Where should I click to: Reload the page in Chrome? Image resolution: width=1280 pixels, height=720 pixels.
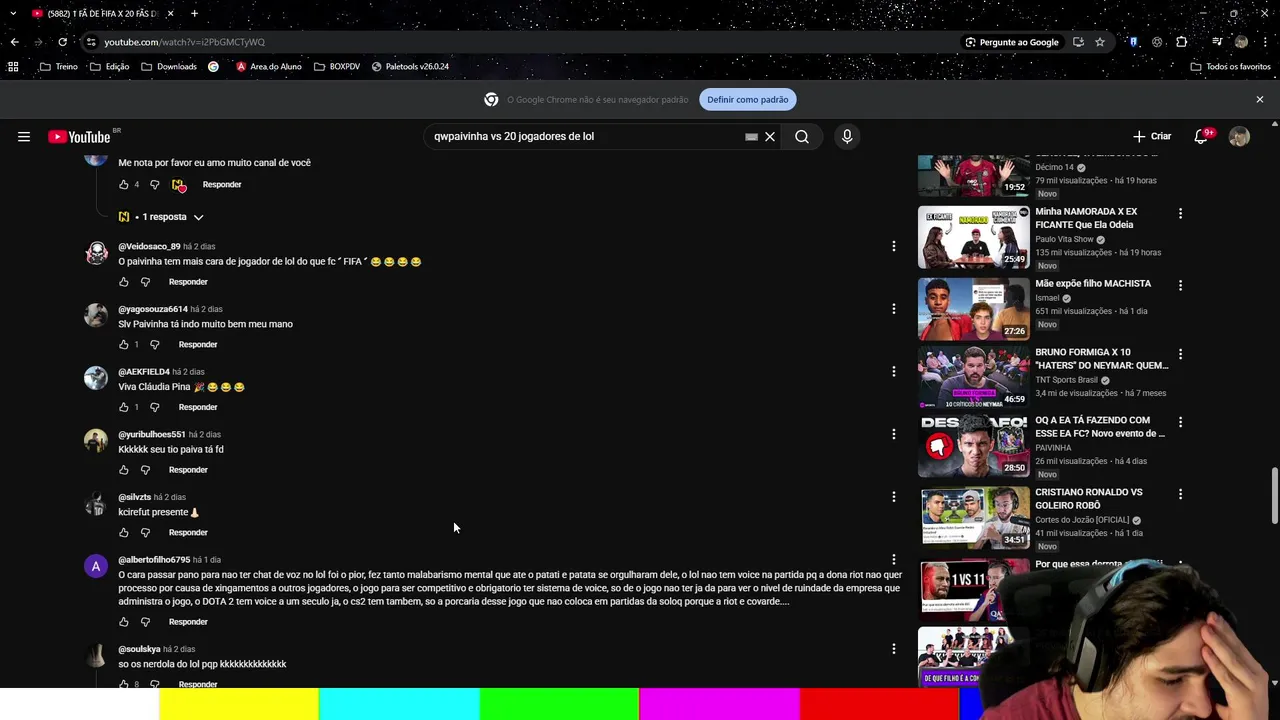62,42
